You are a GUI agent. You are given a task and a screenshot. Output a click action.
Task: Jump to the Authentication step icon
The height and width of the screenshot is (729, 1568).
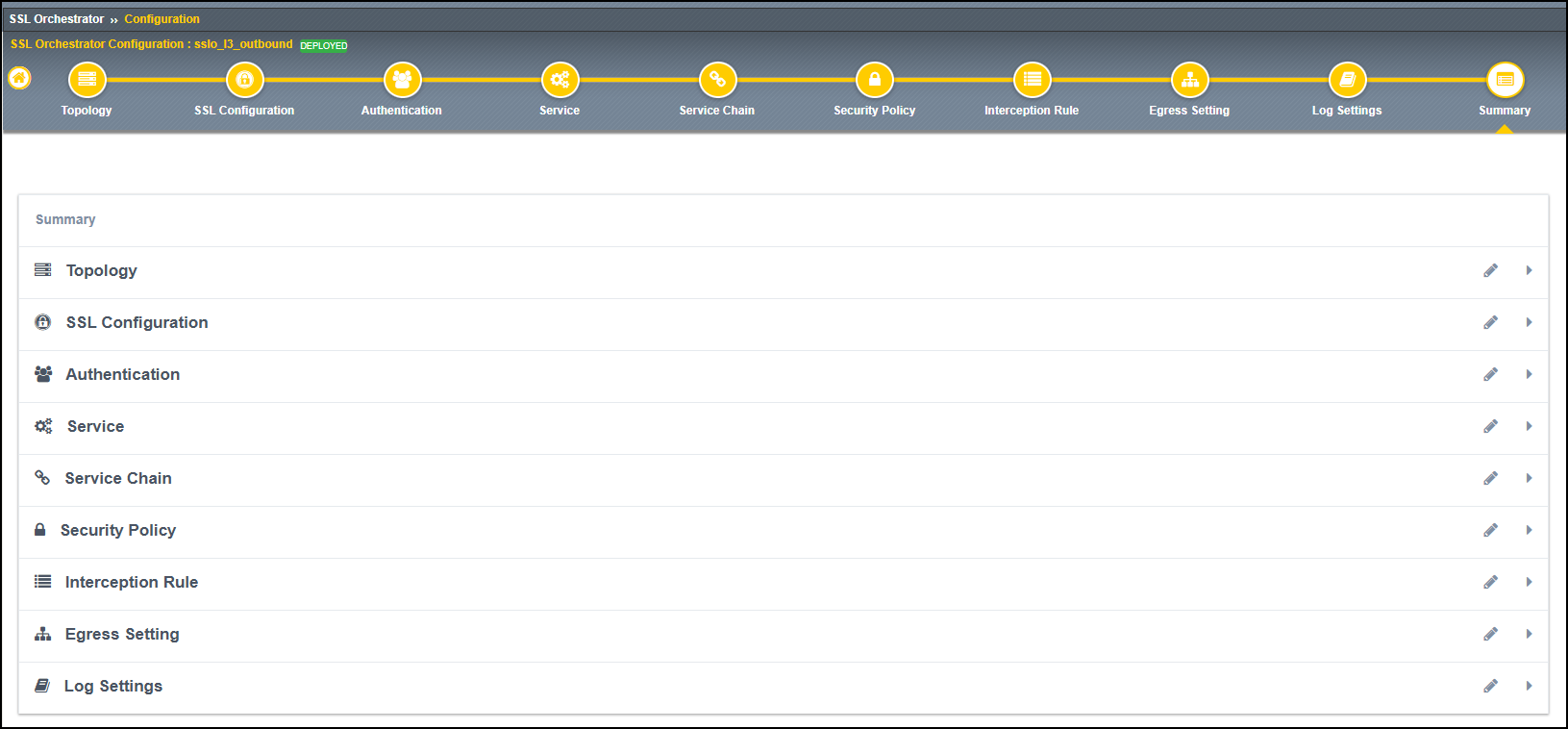click(402, 80)
